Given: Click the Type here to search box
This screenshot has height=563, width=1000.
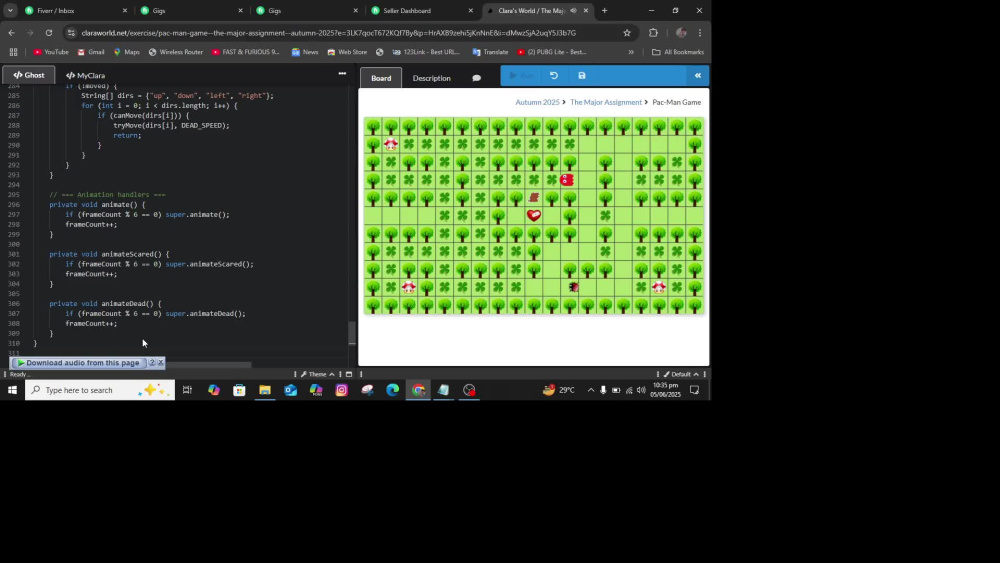Looking at the screenshot, I should click(x=99, y=390).
